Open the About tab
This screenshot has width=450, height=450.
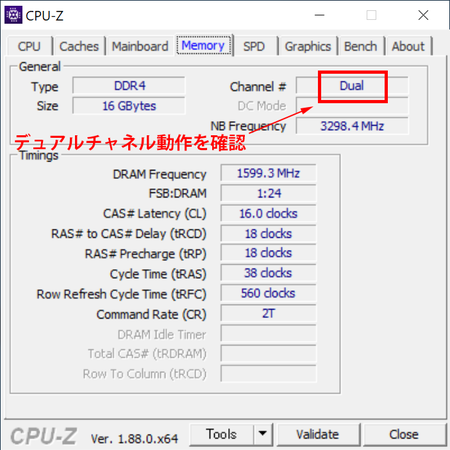point(408,46)
